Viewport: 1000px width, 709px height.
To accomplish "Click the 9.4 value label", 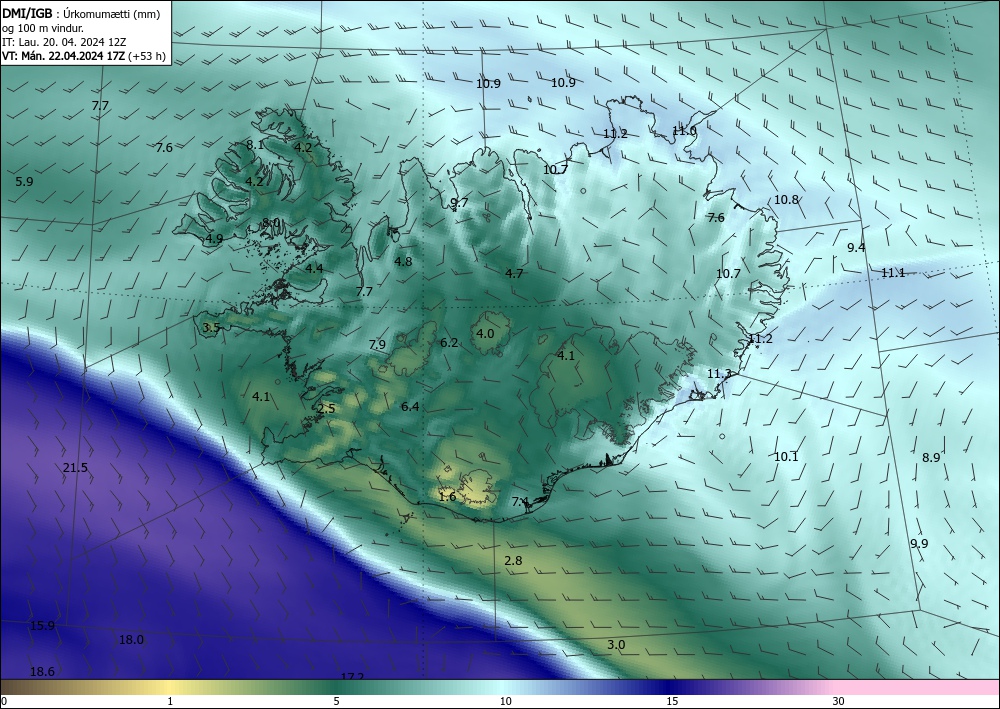I will (856, 247).
